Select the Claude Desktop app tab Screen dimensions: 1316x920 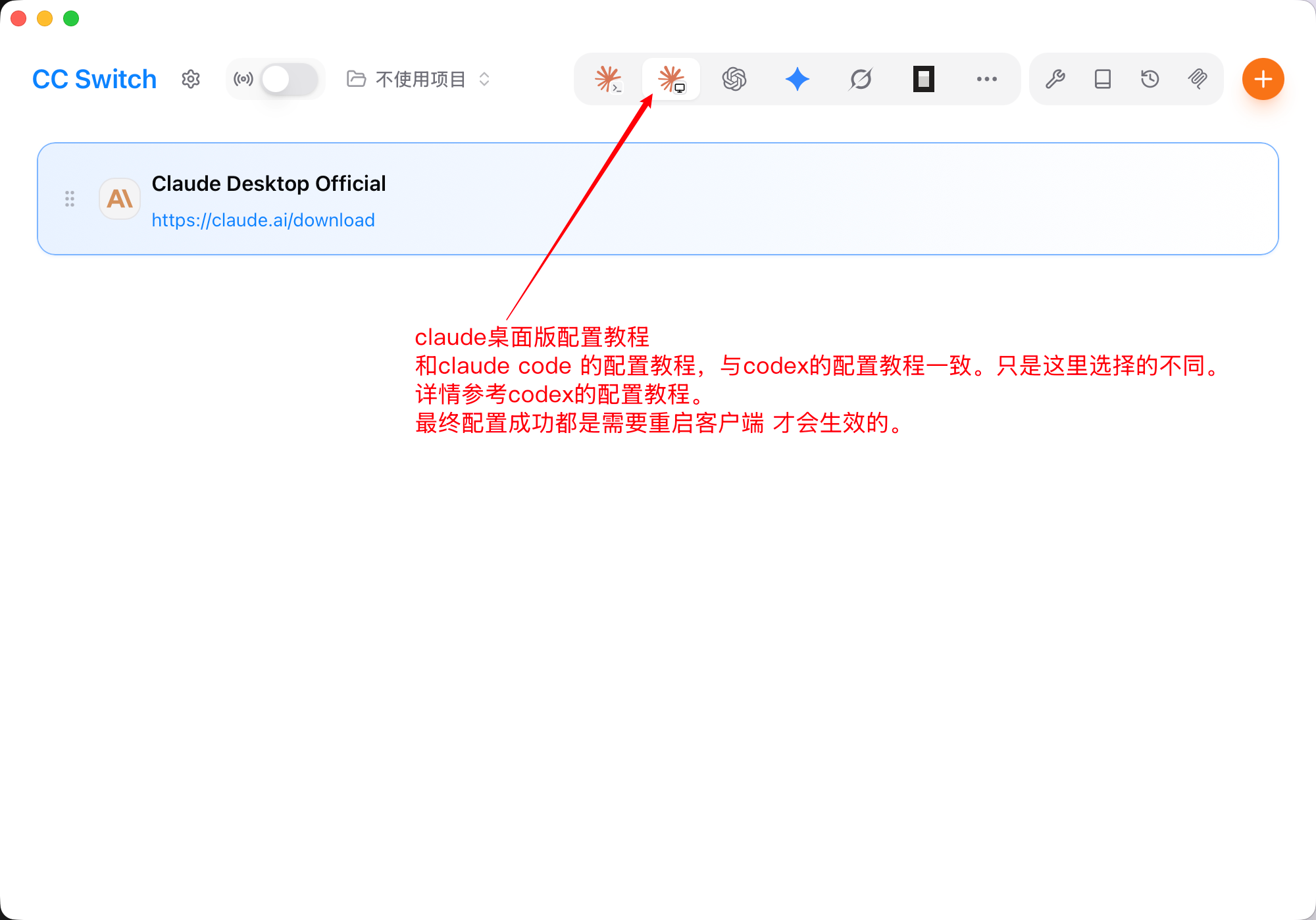[671, 79]
